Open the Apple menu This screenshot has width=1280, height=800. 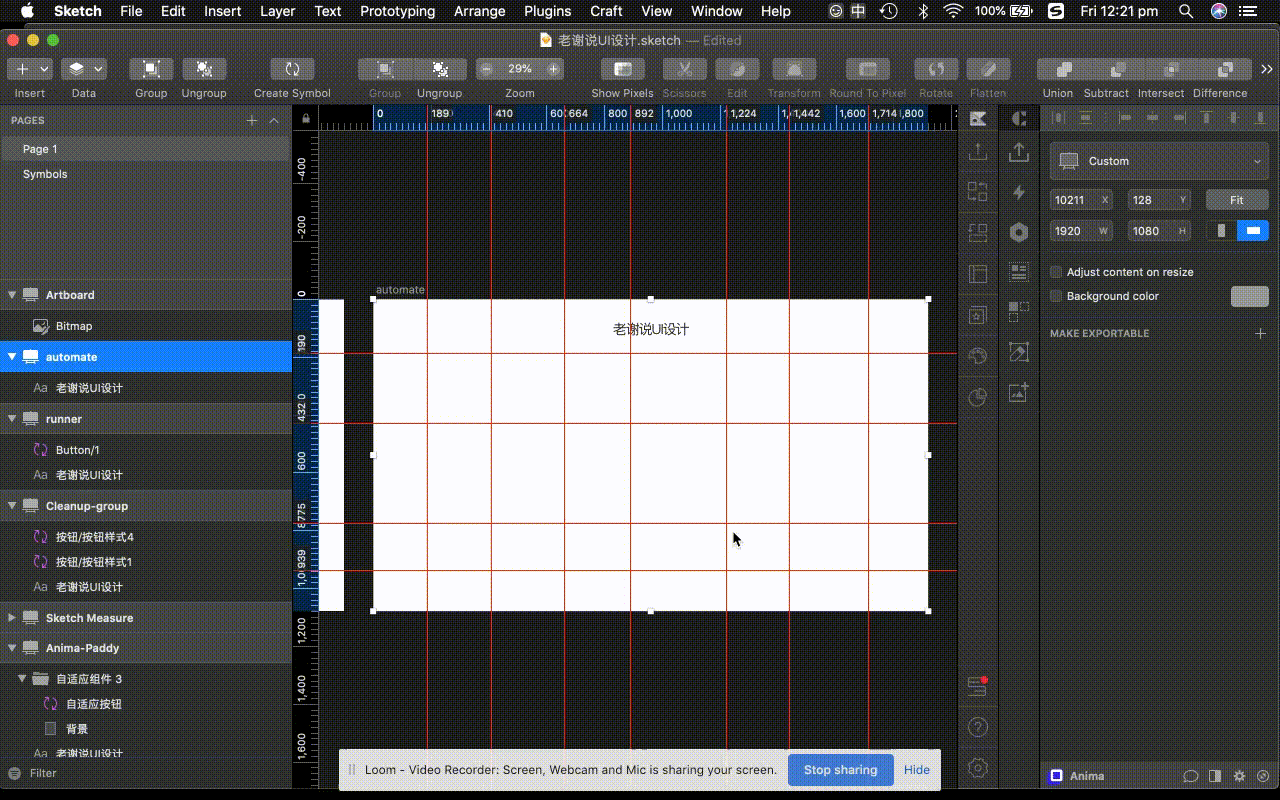coord(27,11)
